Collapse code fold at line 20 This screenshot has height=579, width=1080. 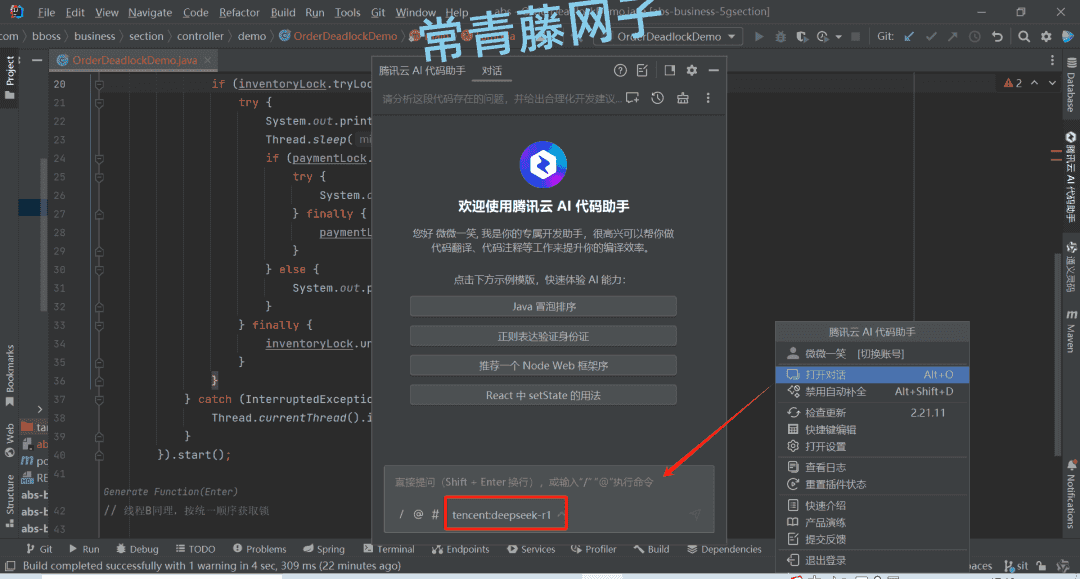pos(99,84)
